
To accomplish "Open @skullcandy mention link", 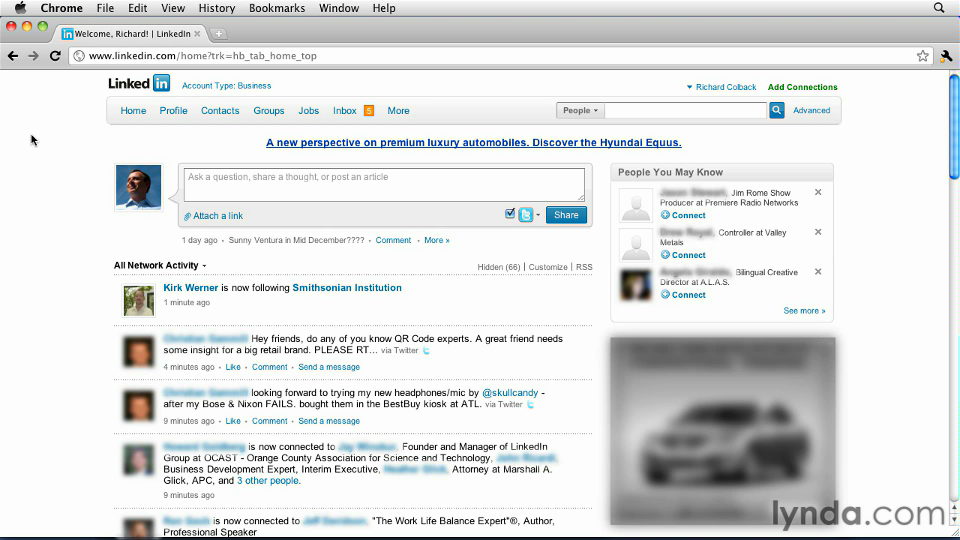I will coord(510,393).
